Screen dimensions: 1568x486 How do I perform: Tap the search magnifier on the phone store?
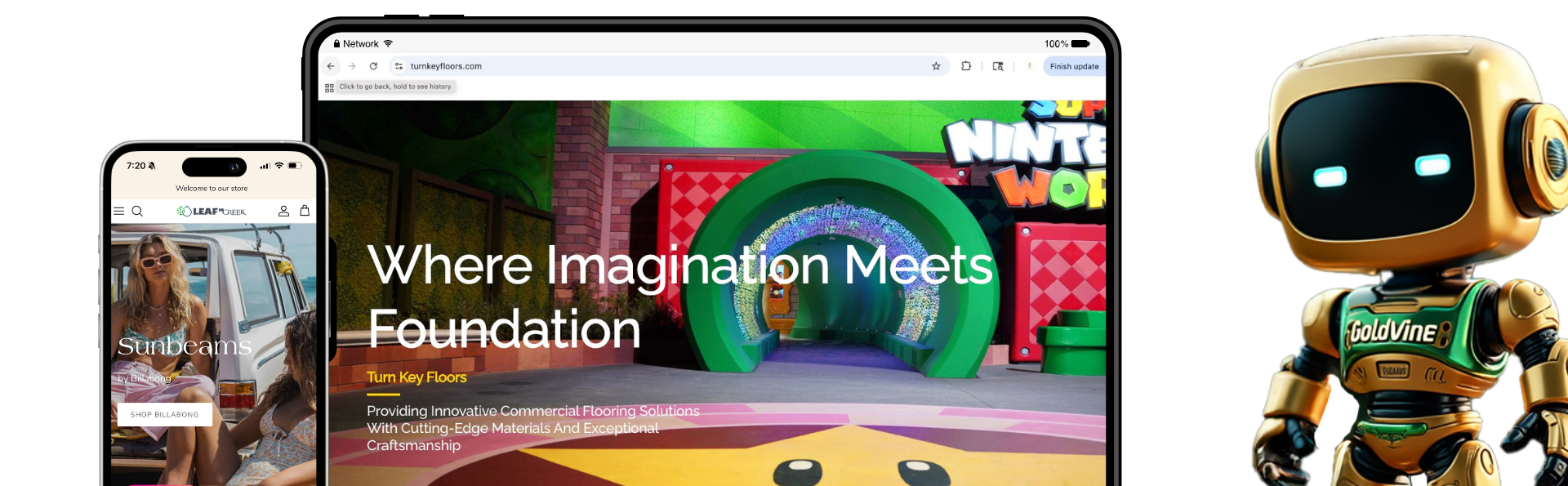click(137, 211)
